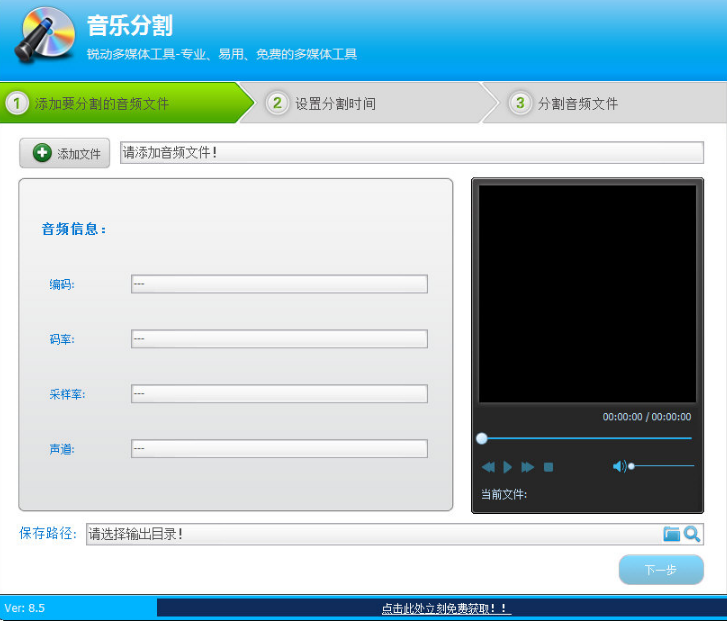Stop playback with the square stop icon
Screen dimensions: 727x621
(548, 467)
